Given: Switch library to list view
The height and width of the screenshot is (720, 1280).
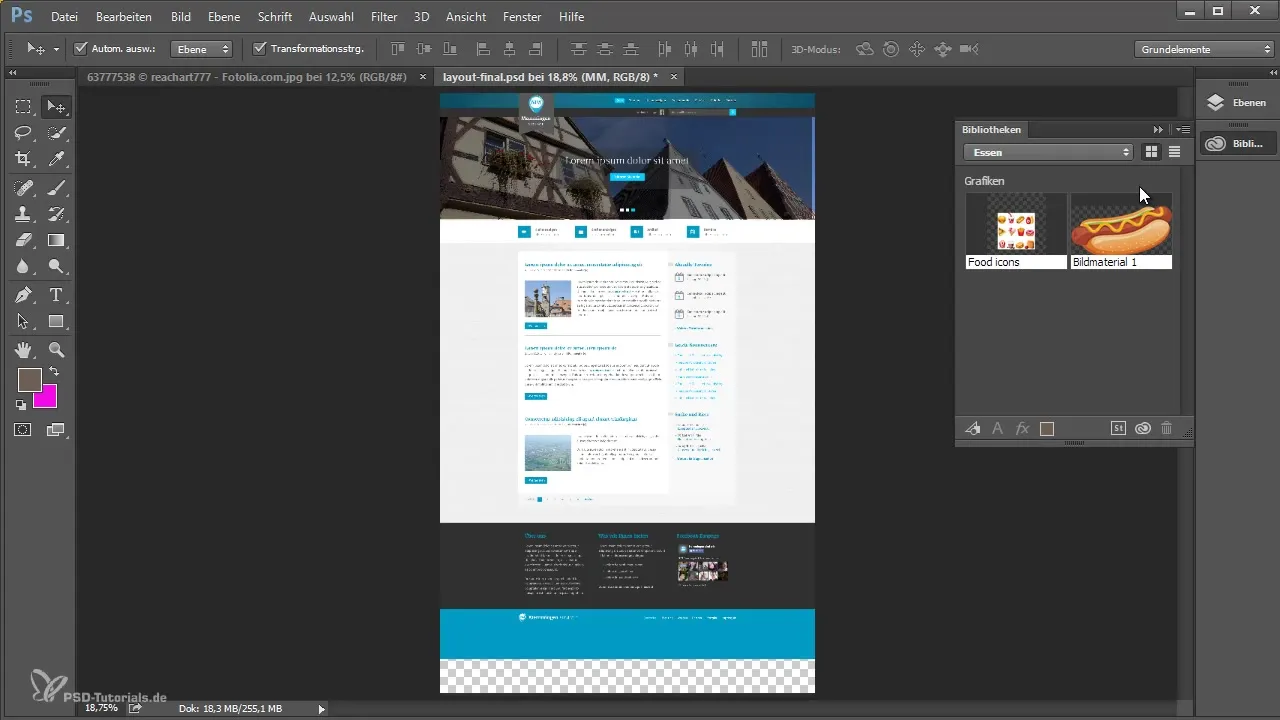Looking at the screenshot, I should pos(1174,152).
